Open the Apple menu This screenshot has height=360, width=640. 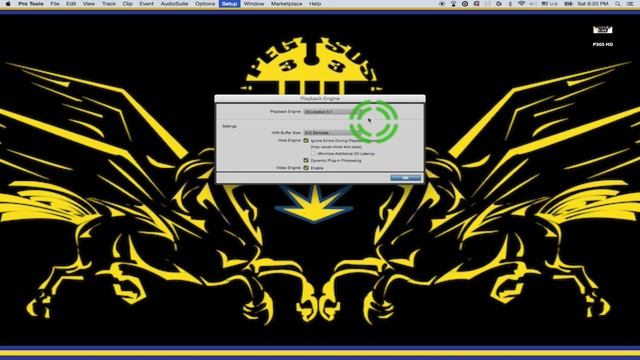(8, 4)
